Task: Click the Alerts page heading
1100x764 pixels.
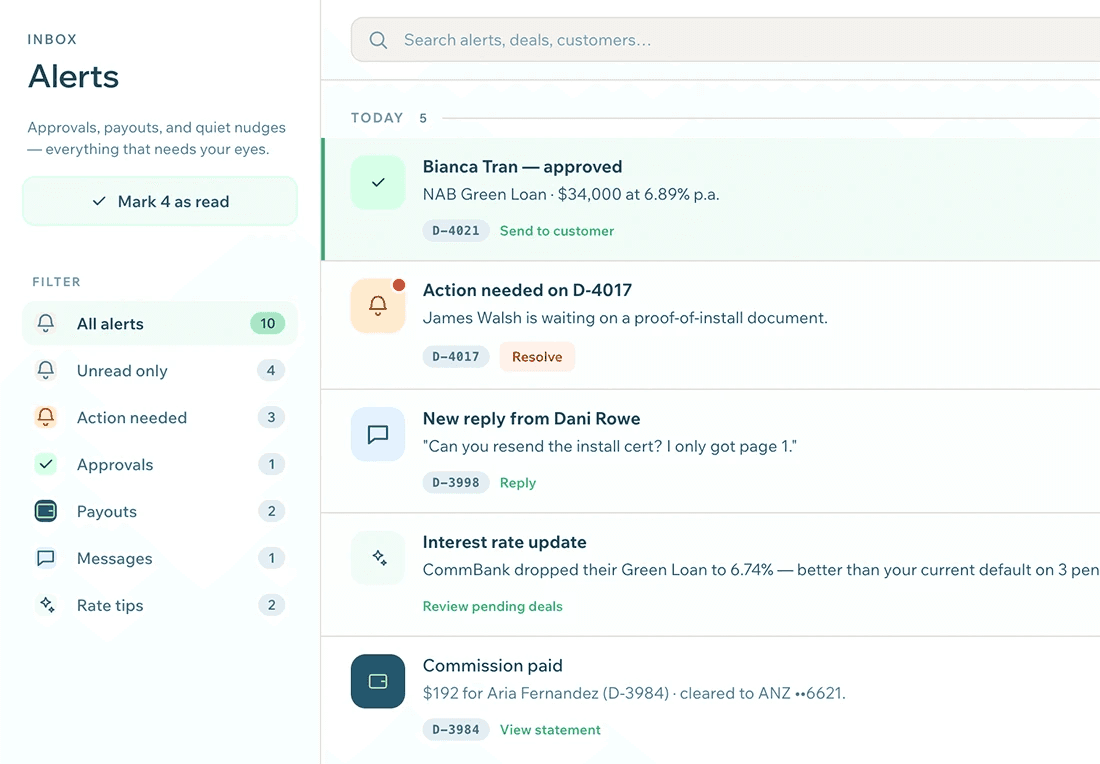Action: [x=74, y=76]
